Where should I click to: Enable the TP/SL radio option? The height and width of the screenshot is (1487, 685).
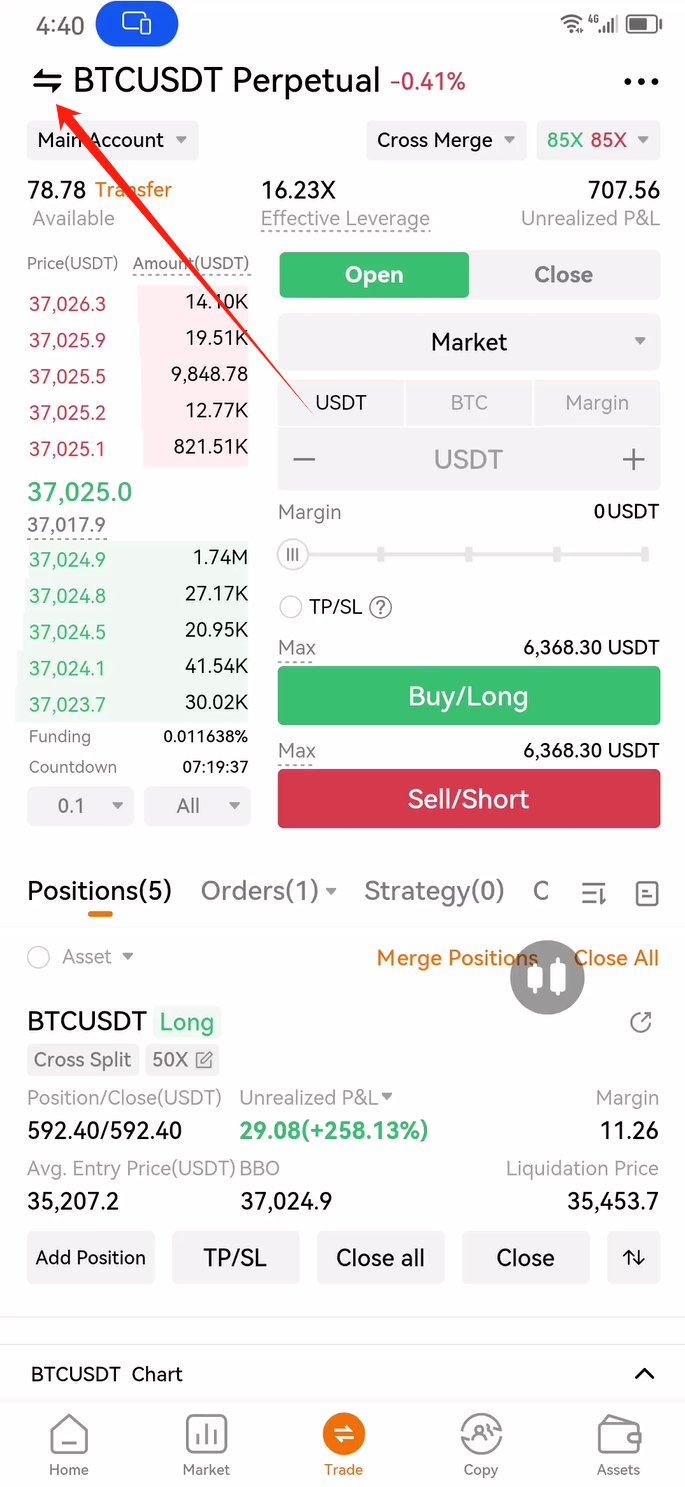[x=291, y=607]
